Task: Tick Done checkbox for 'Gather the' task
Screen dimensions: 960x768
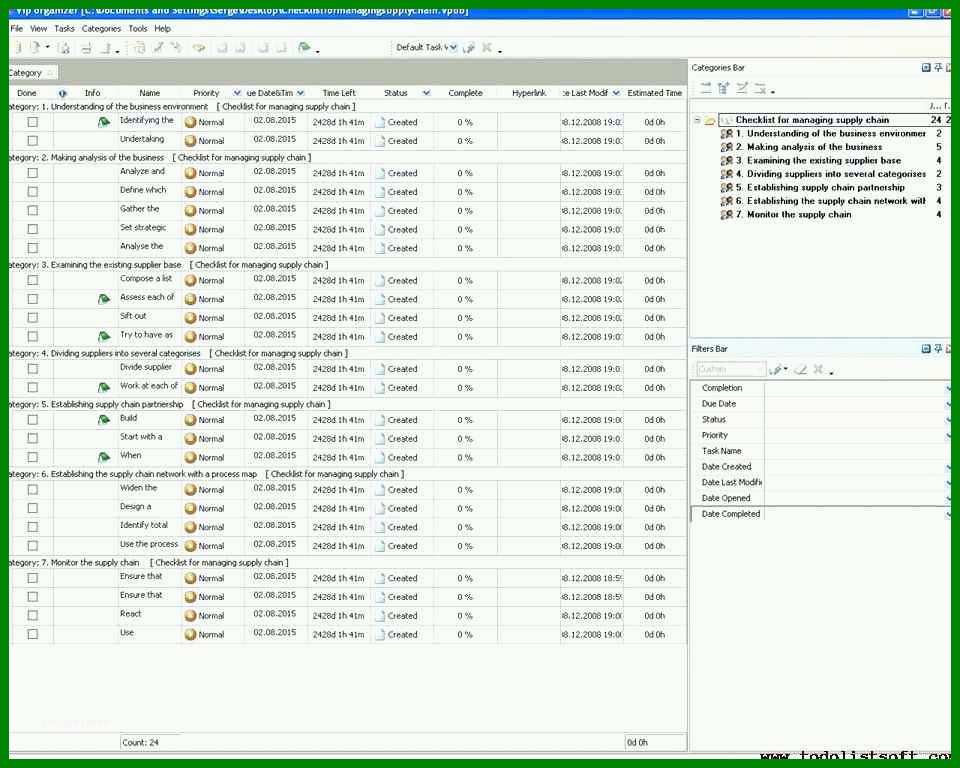Action: [32, 211]
